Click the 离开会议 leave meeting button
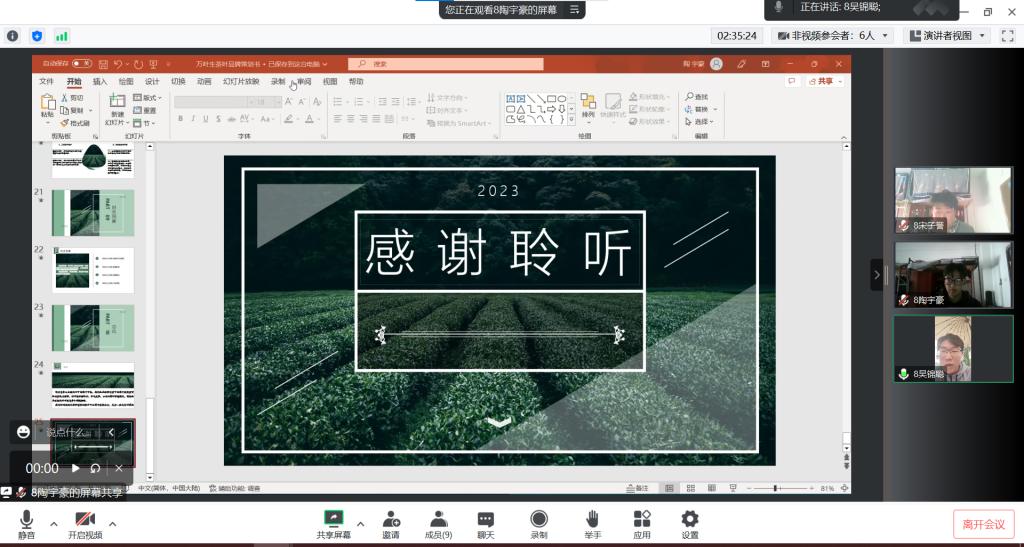Screen dimensions: 1024x547 983,524
